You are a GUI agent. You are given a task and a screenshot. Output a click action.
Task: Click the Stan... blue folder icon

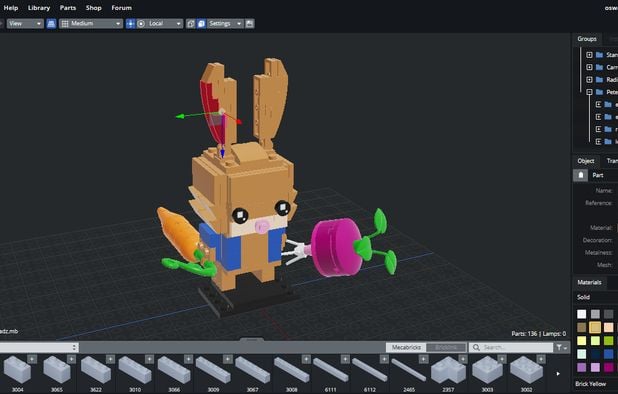tap(599, 55)
